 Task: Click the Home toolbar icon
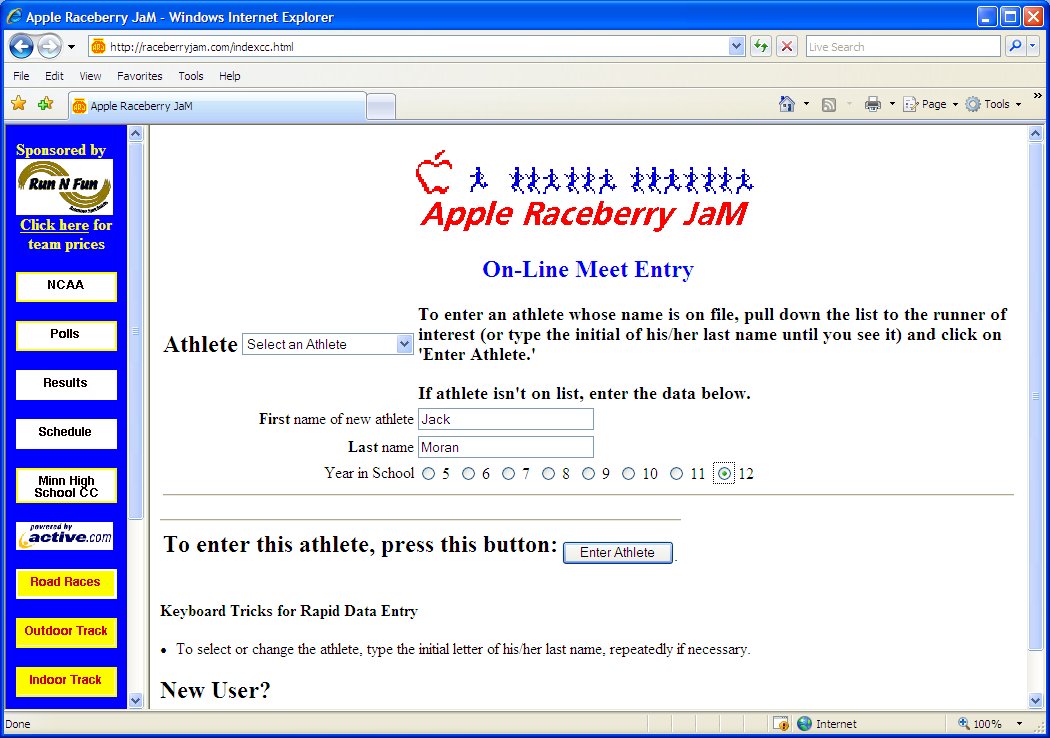click(x=787, y=104)
